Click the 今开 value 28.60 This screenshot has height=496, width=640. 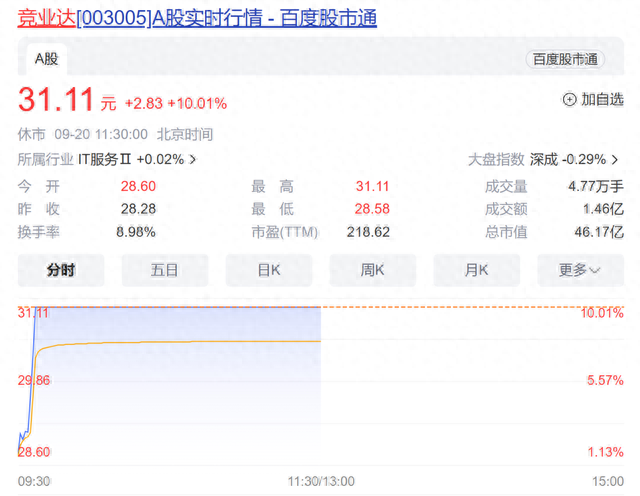pos(138,186)
